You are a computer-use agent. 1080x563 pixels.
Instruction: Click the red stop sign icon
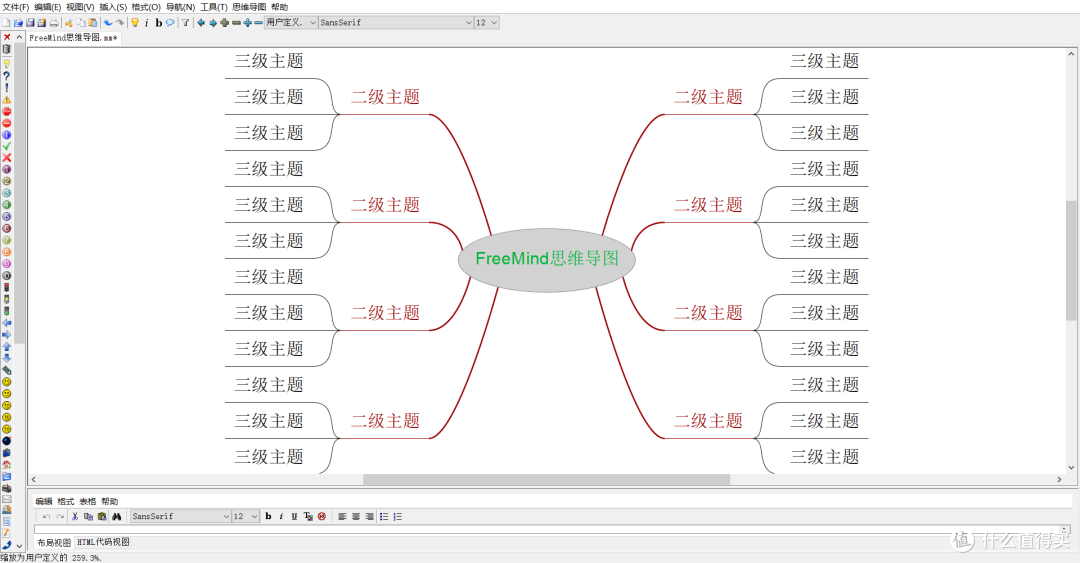coord(7,112)
